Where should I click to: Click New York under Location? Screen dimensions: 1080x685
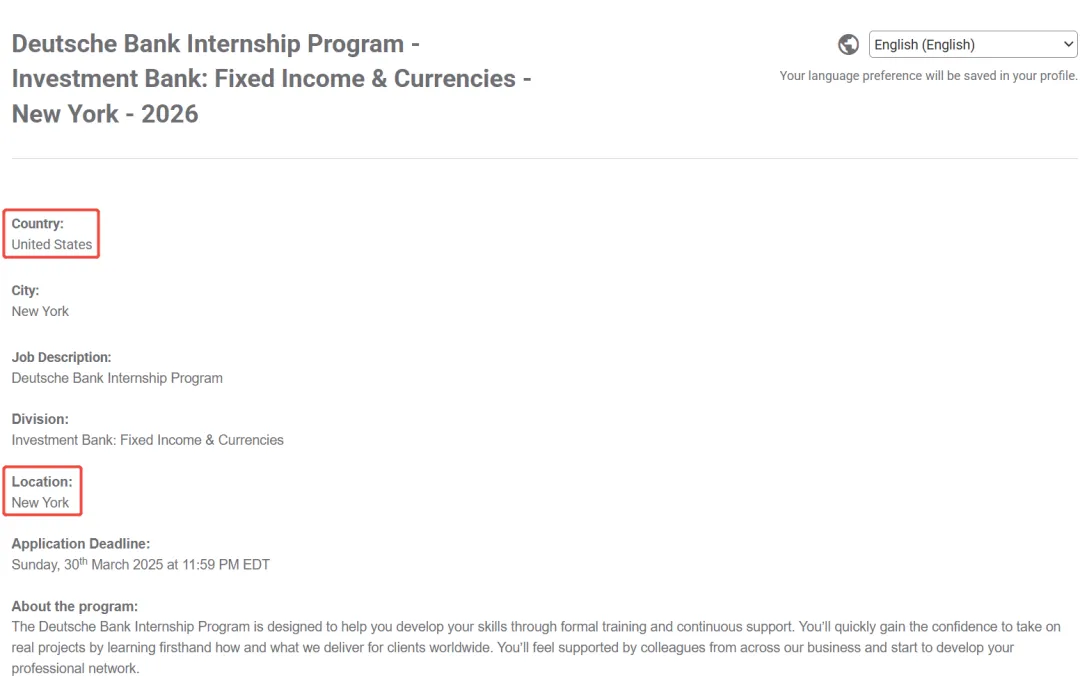click(x=40, y=503)
